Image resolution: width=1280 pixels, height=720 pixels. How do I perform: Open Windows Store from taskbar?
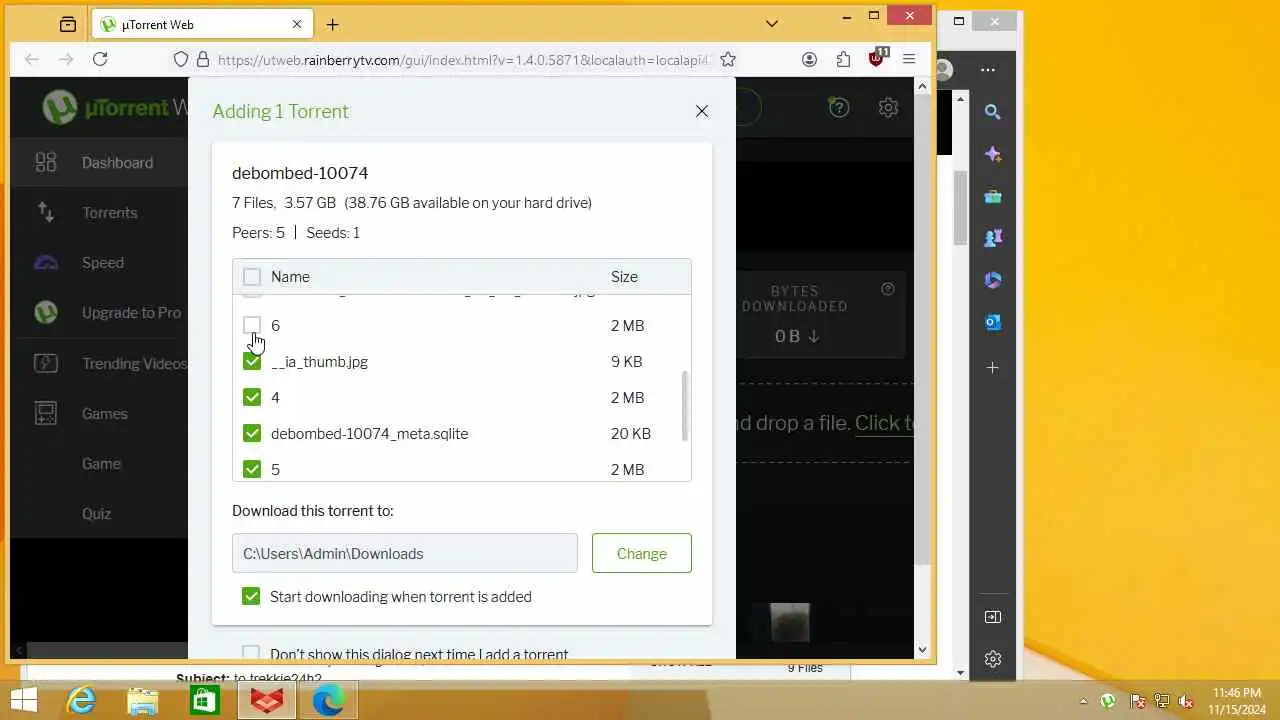205,700
